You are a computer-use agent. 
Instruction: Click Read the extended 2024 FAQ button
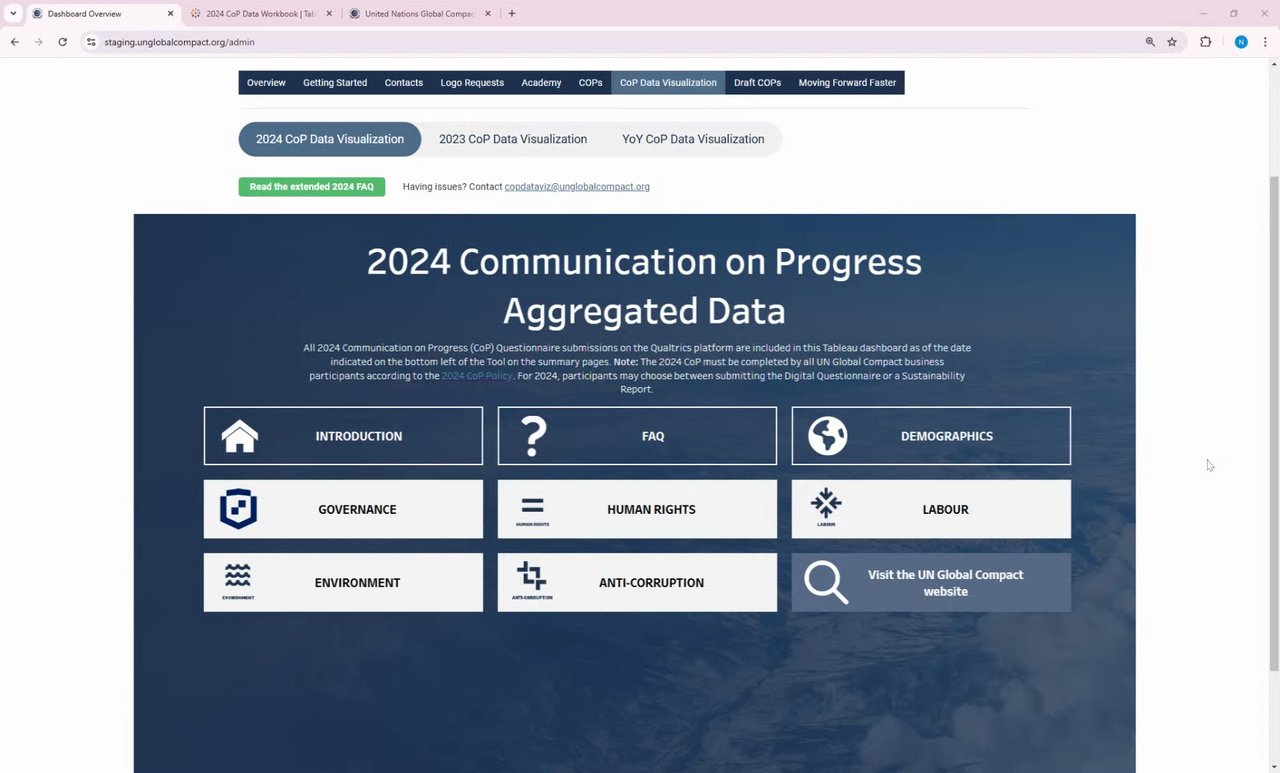pyautogui.click(x=312, y=187)
